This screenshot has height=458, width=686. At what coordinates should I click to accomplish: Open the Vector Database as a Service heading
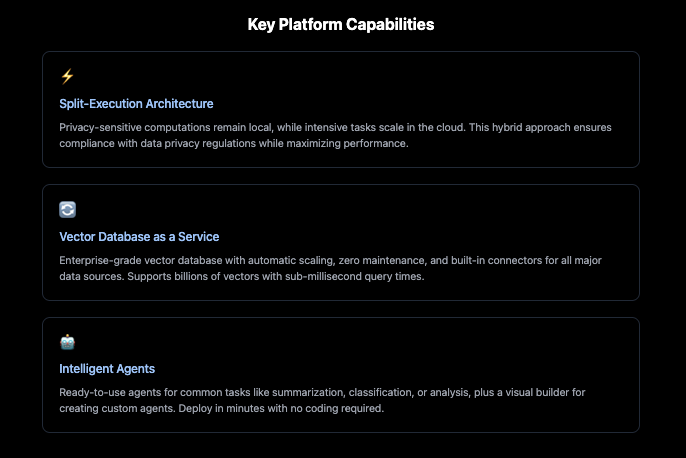[x=139, y=236]
